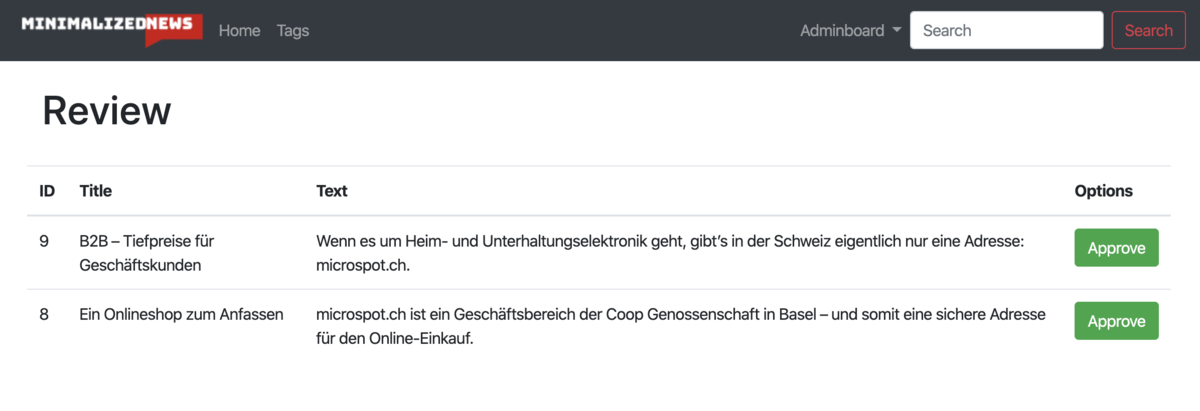The width and height of the screenshot is (1200, 411).
Task: Click the MinimalizedNews logo
Action: pos(111,29)
